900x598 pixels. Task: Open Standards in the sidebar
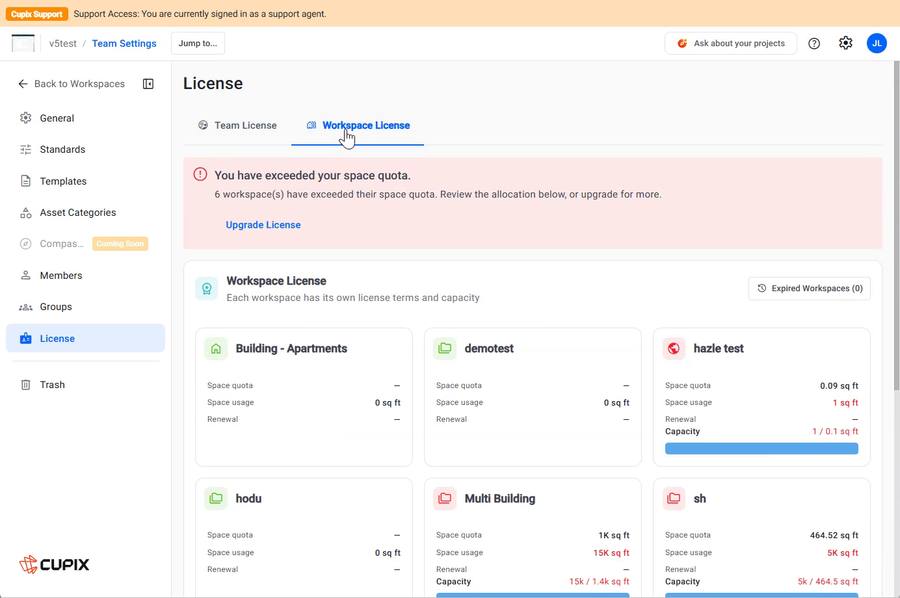click(x=86, y=149)
